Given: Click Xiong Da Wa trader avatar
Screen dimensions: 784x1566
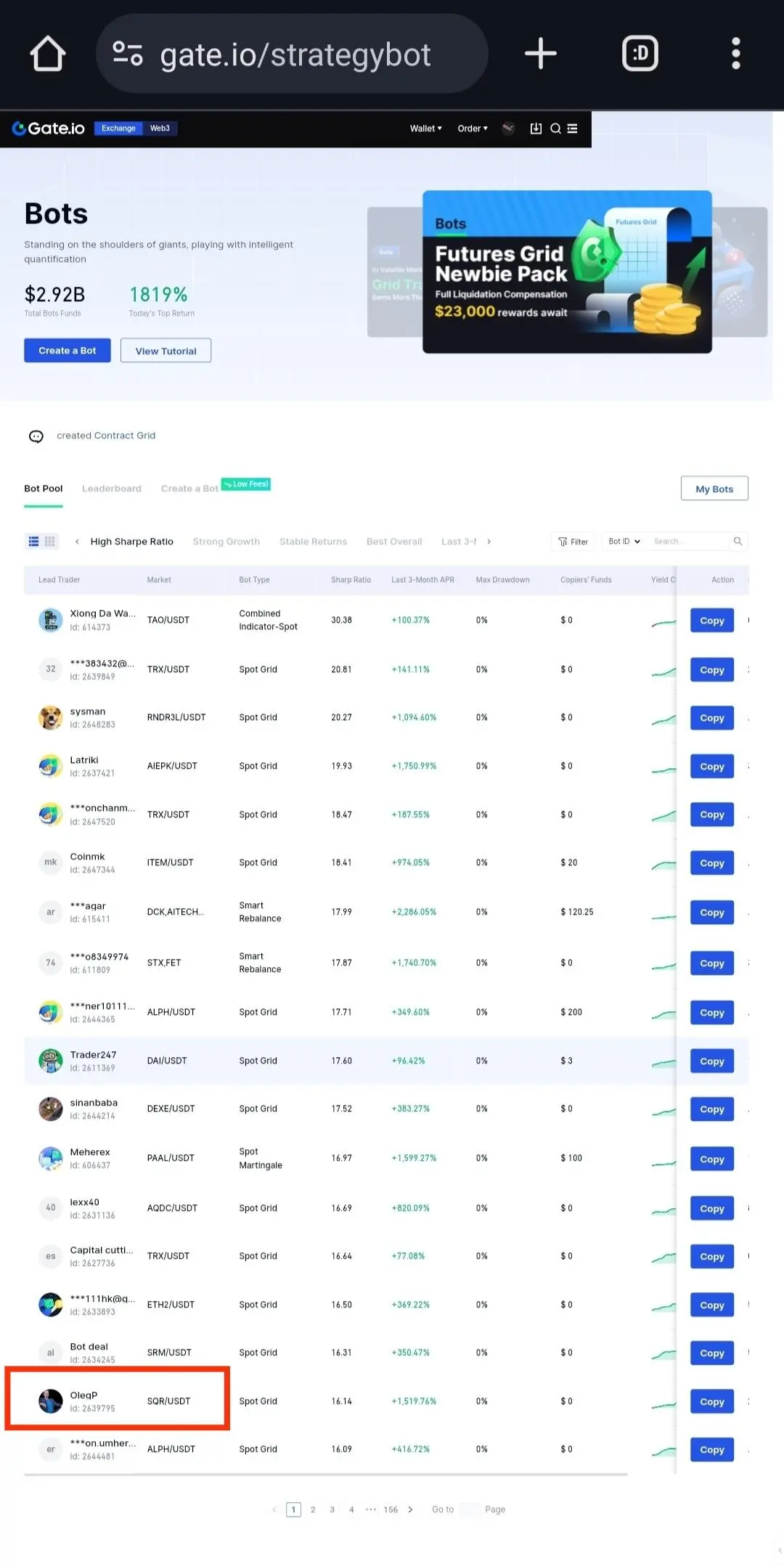Looking at the screenshot, I should tap(50, 620).
